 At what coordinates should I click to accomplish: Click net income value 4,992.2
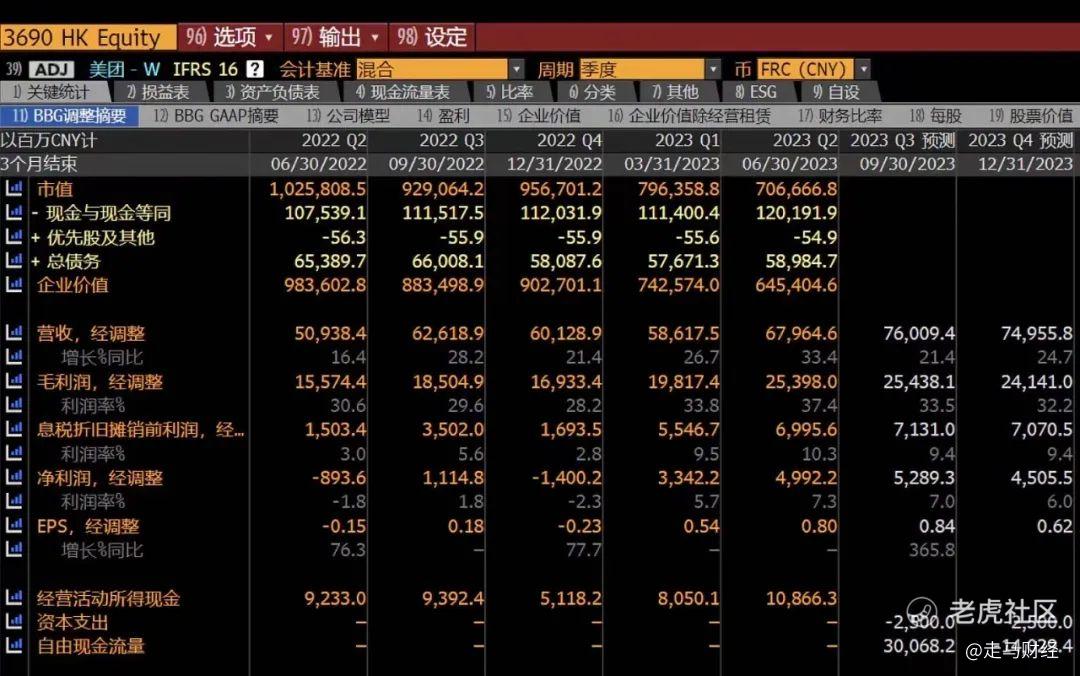pyautogui.click(x=806, y=478)
